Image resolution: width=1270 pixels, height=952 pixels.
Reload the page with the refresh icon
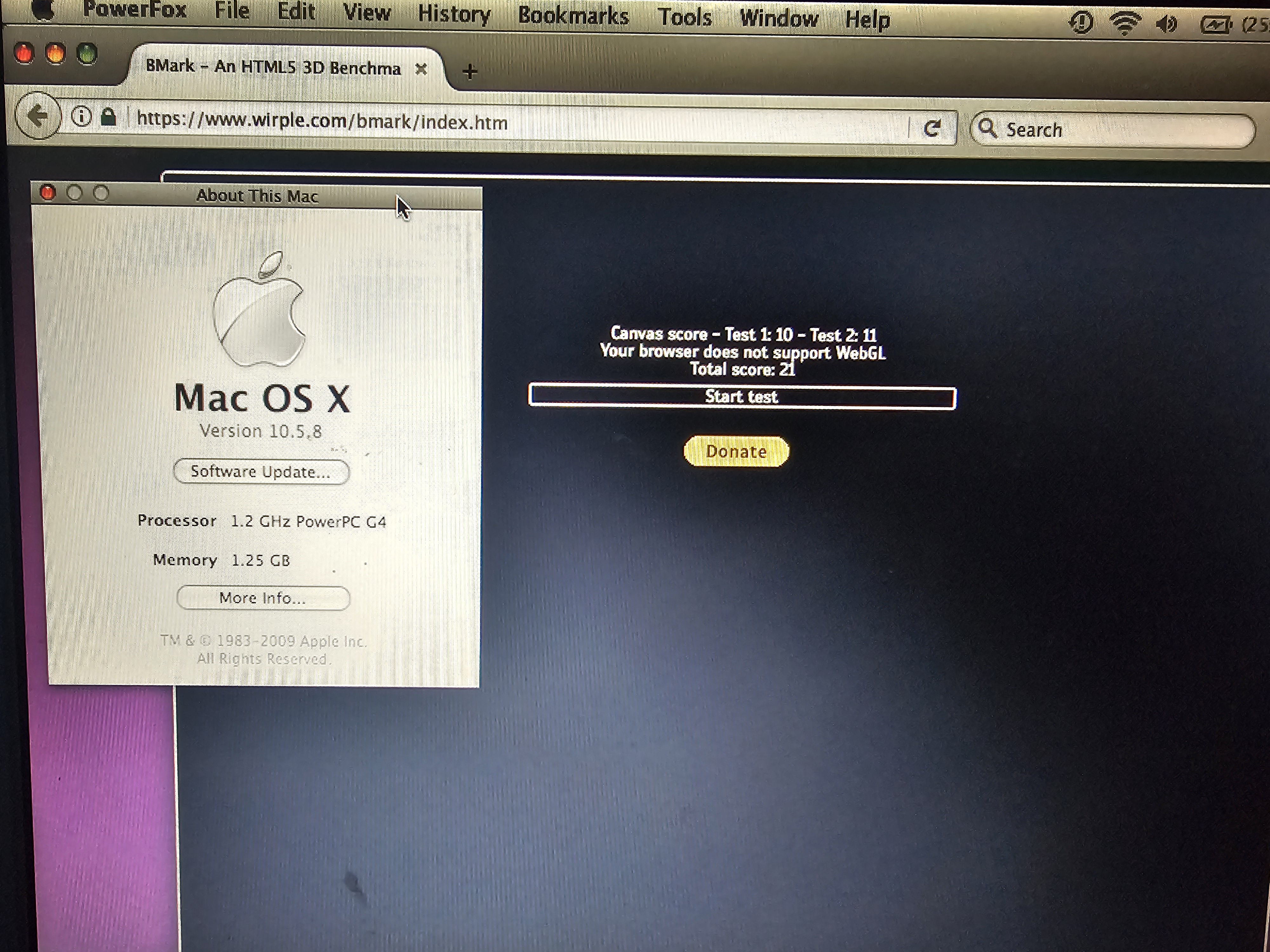pyautogui.click(x=932, y=128)
